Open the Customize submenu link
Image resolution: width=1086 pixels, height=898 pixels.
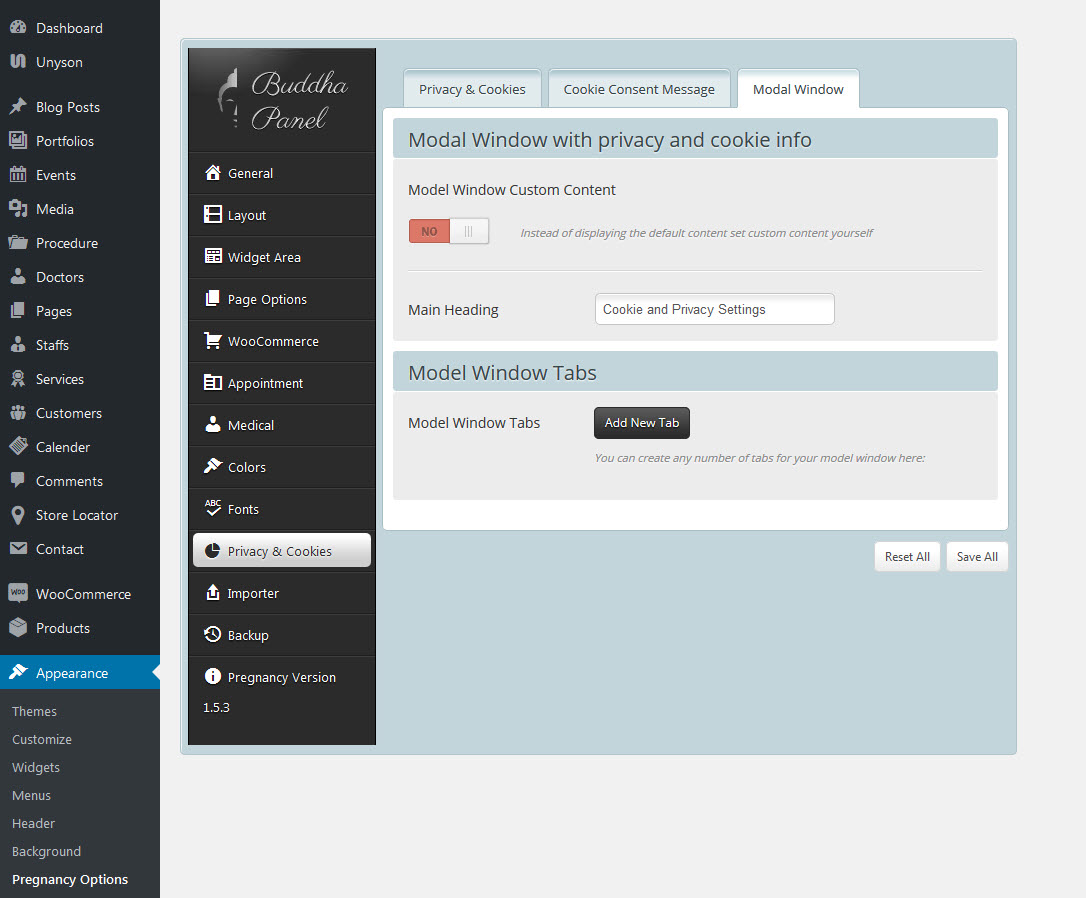tap(42, 739)
